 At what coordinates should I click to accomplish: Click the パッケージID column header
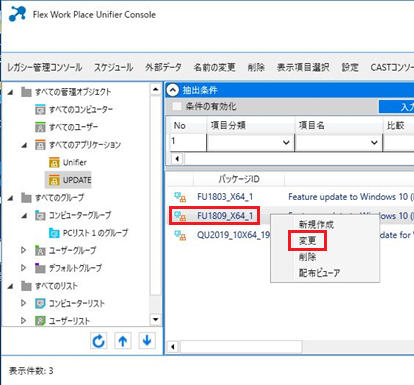coord(239,179)
